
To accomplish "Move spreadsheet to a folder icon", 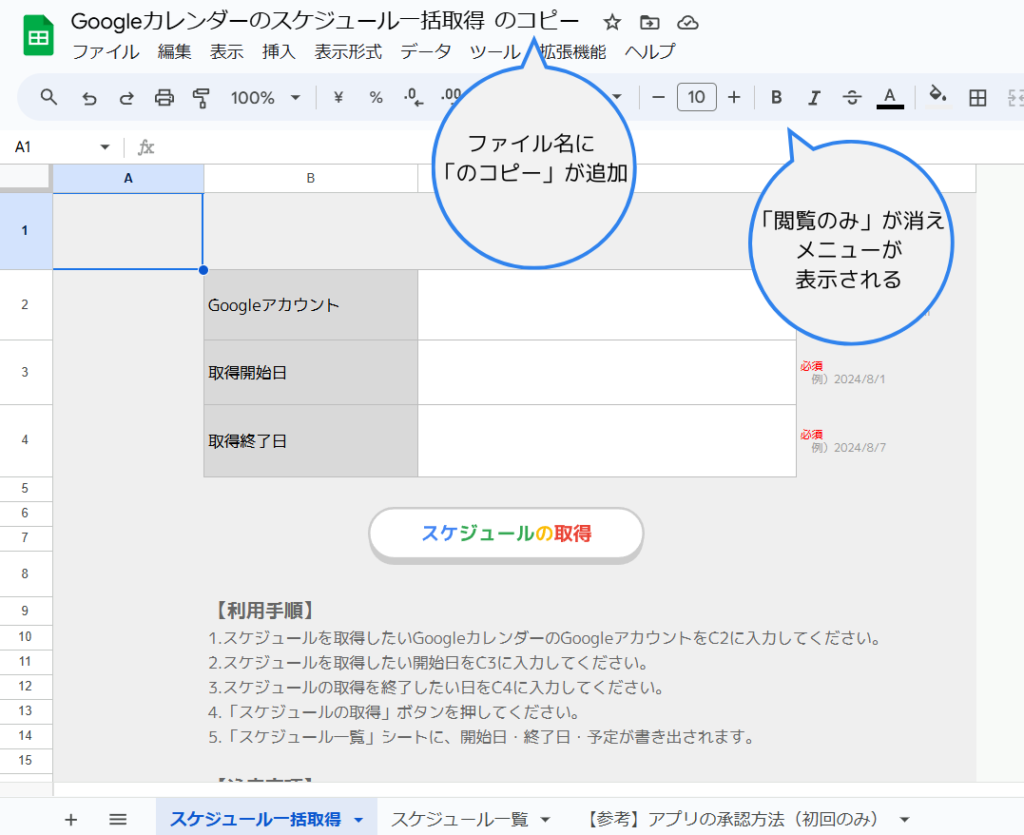I will [x=649, y=23].
